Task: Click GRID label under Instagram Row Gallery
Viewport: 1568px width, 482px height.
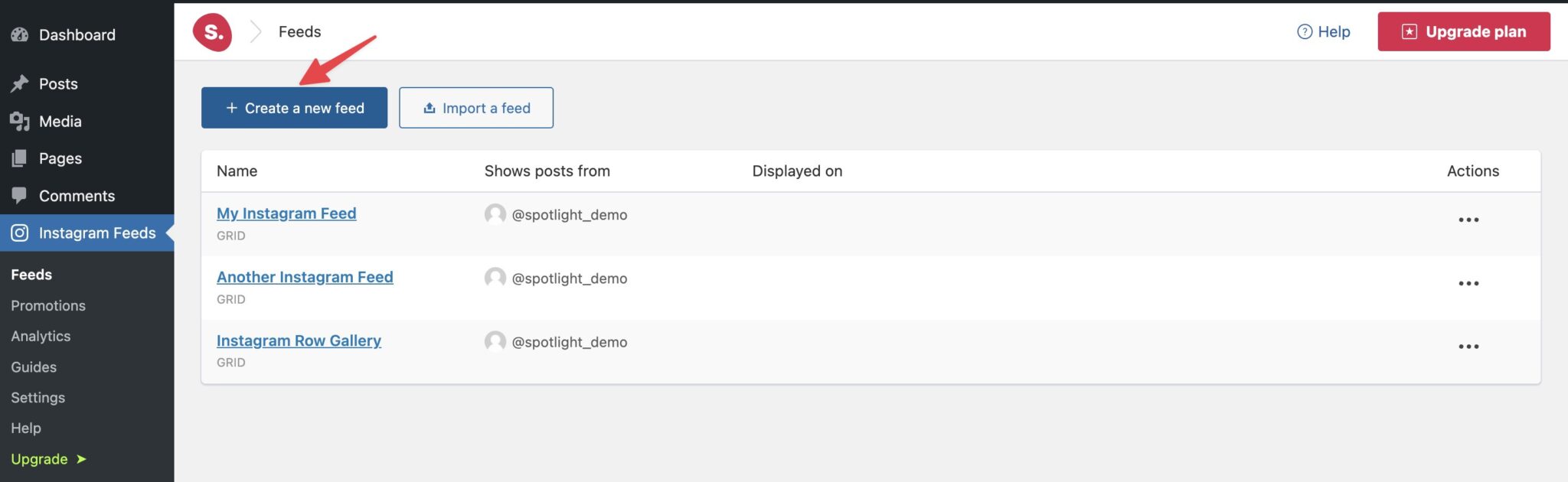Action: [x=231, y=363]
